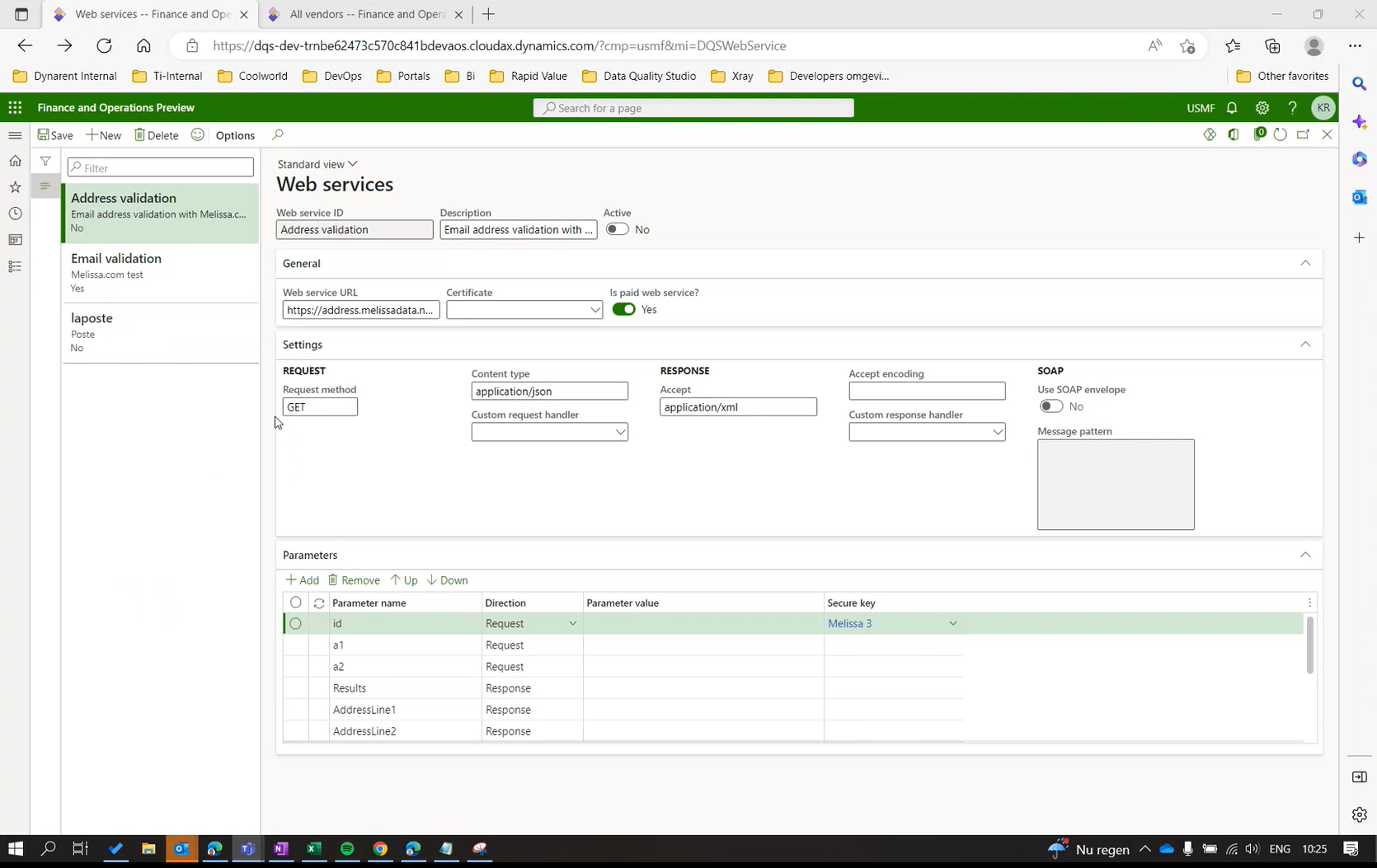1377x868 pixels.
Task: Toggle the list view icon under the funnel
Action: pyautogui.click(x=45, y=185)
